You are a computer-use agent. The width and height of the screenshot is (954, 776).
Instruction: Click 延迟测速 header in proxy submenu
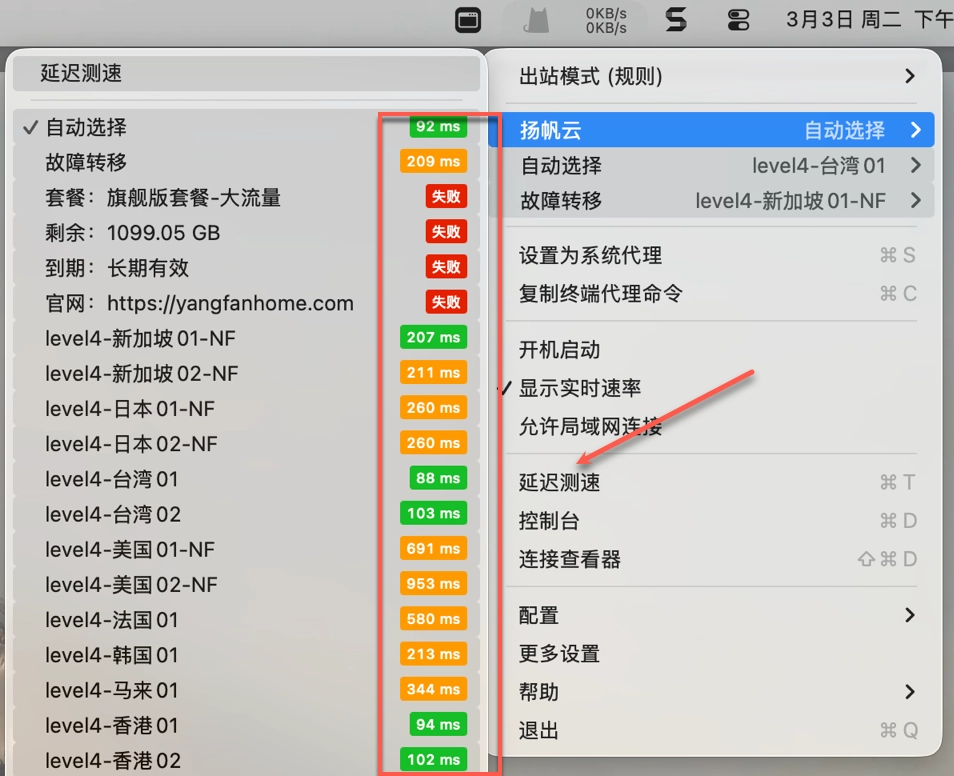(246, 74)
